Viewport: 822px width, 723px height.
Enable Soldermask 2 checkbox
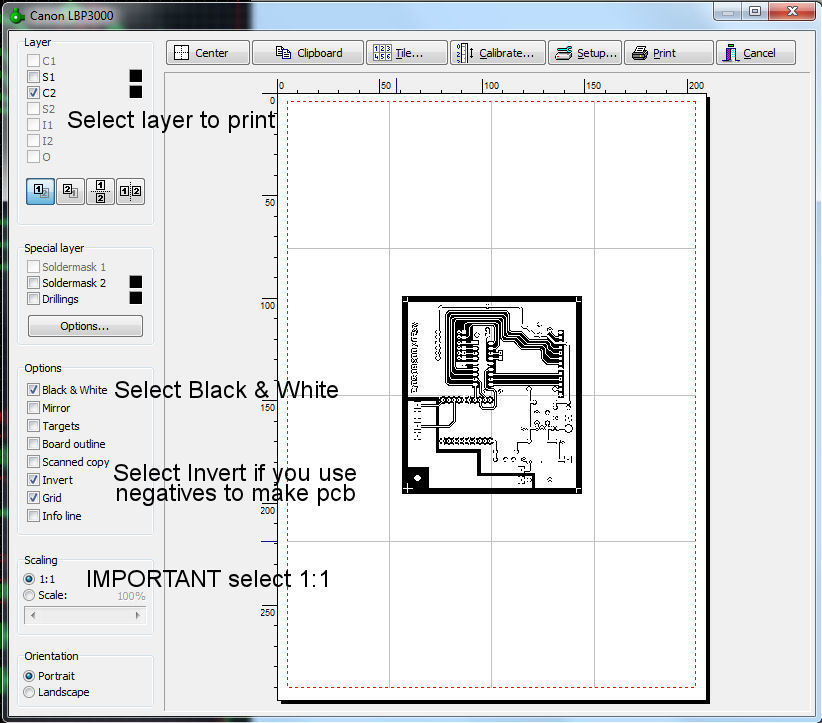[x=34, y=283]
